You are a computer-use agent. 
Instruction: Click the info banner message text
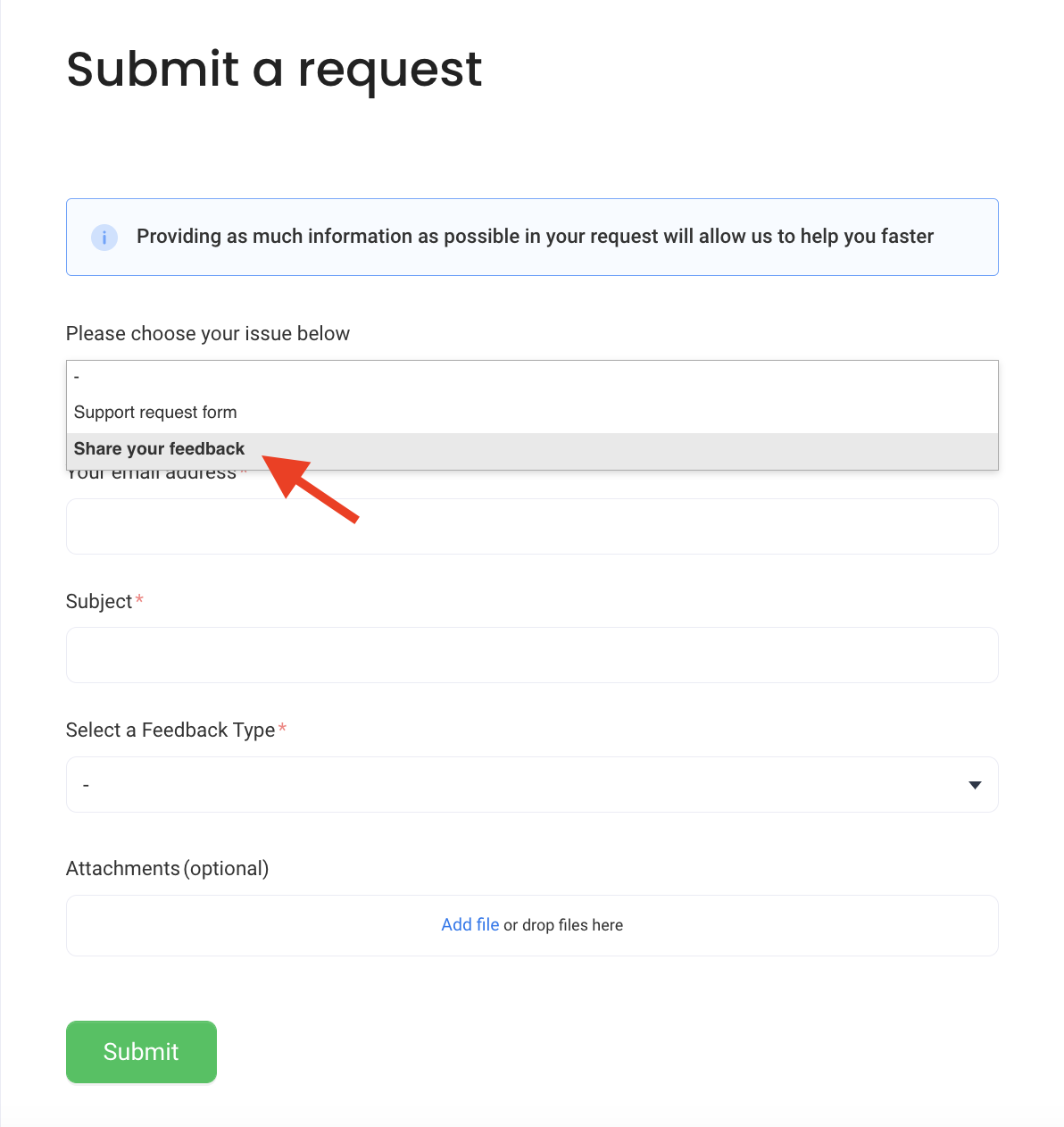point(535,237)
